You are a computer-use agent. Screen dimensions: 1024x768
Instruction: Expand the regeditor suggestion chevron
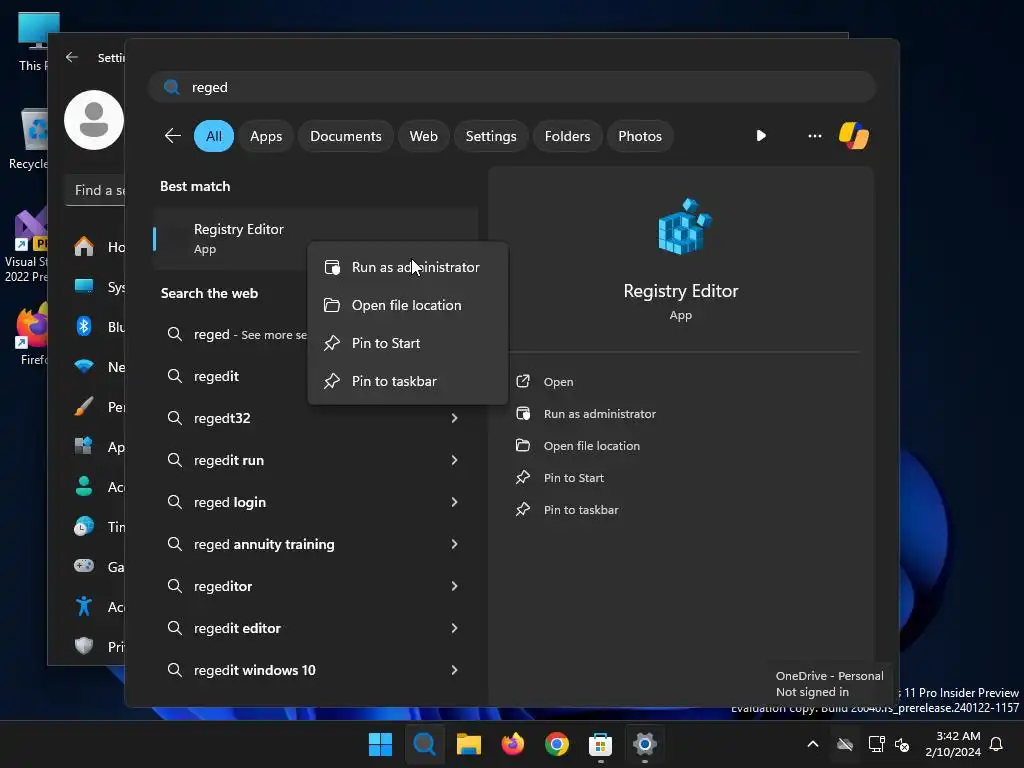455,586
